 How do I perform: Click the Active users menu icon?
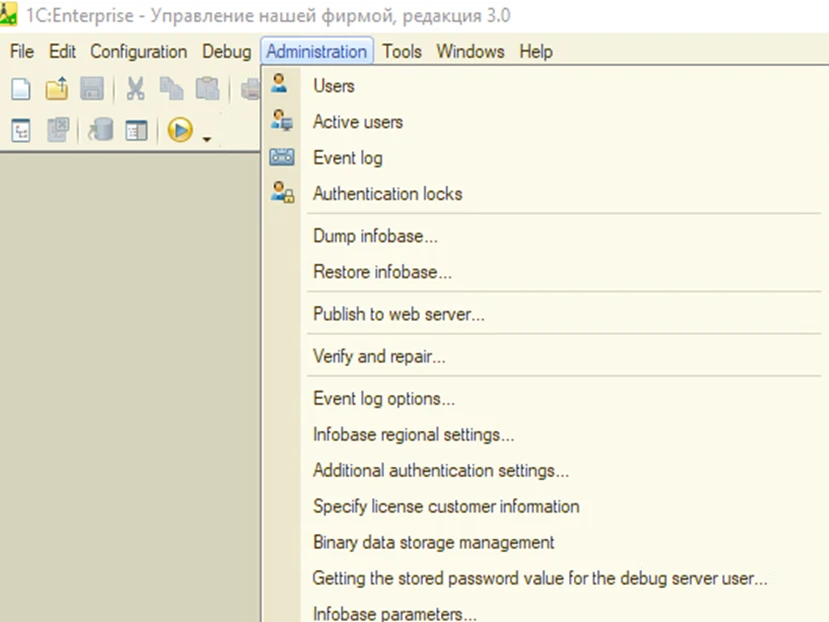[x=282, y=121]
